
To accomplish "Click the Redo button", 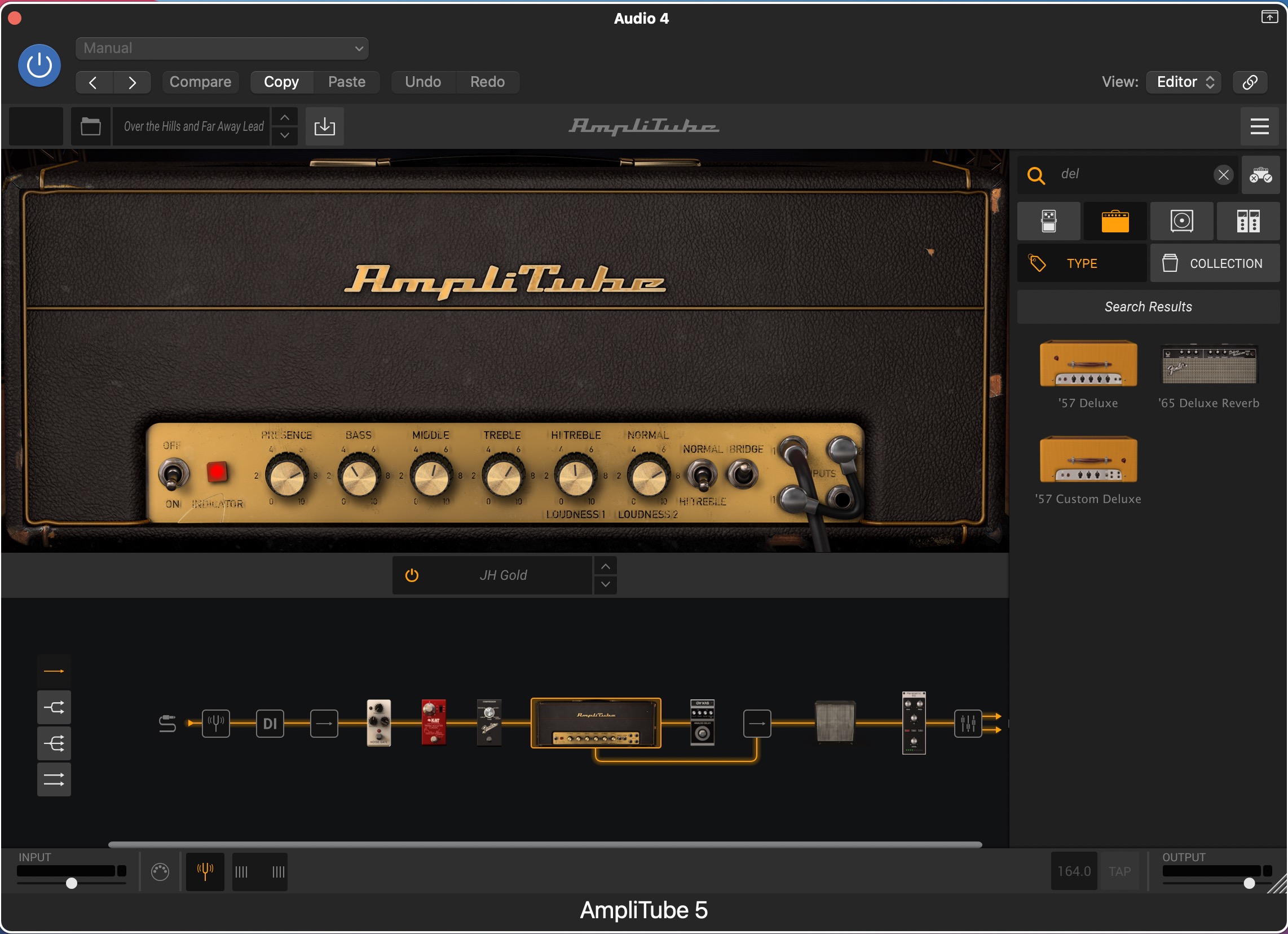I will tap(487, 82).
